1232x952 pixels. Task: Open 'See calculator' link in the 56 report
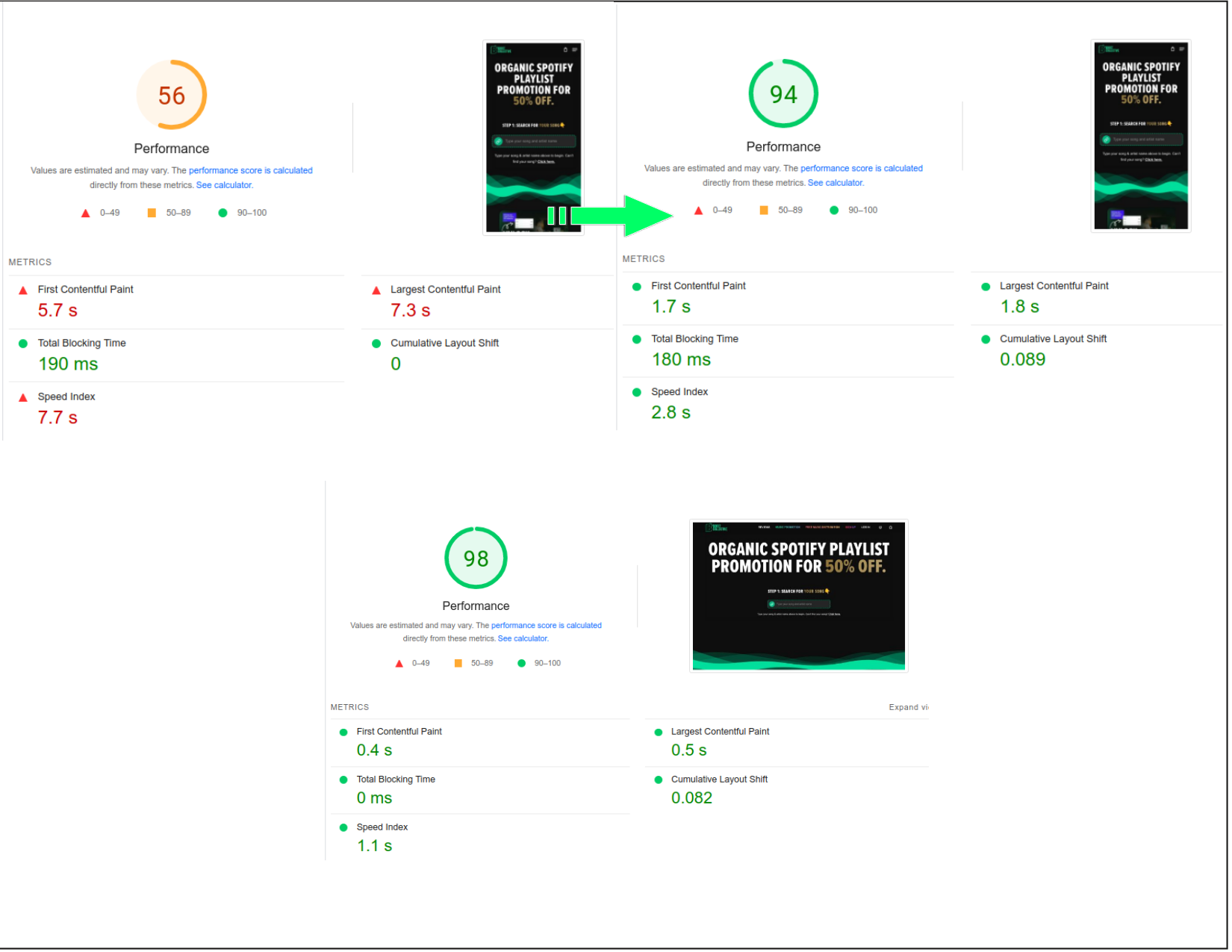click(224, 185)
